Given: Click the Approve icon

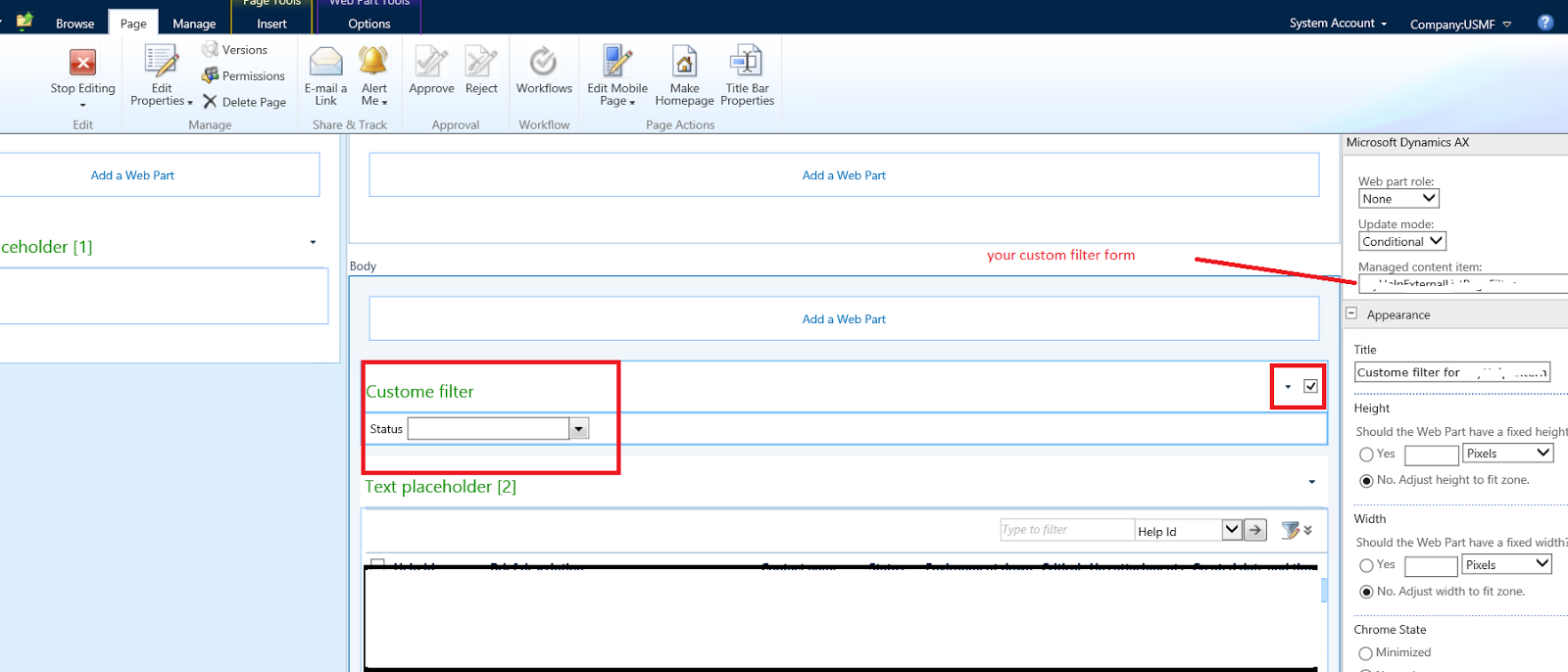Looking at the screenshot, I should point(431,63).
